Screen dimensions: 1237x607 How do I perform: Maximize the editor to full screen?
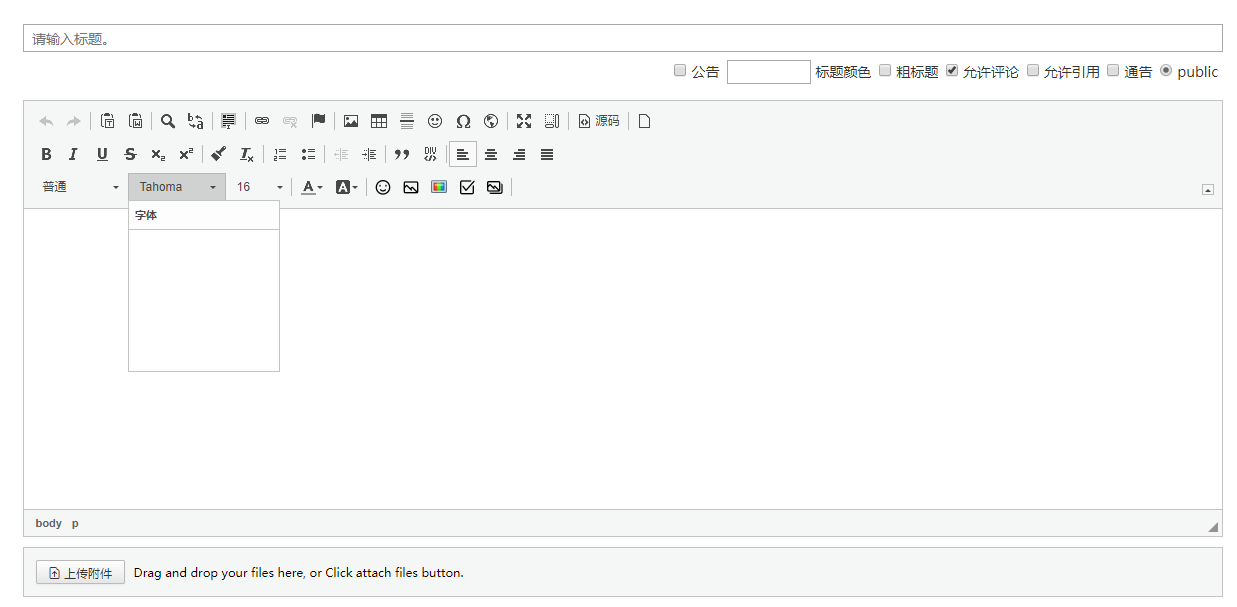[523, 121]
